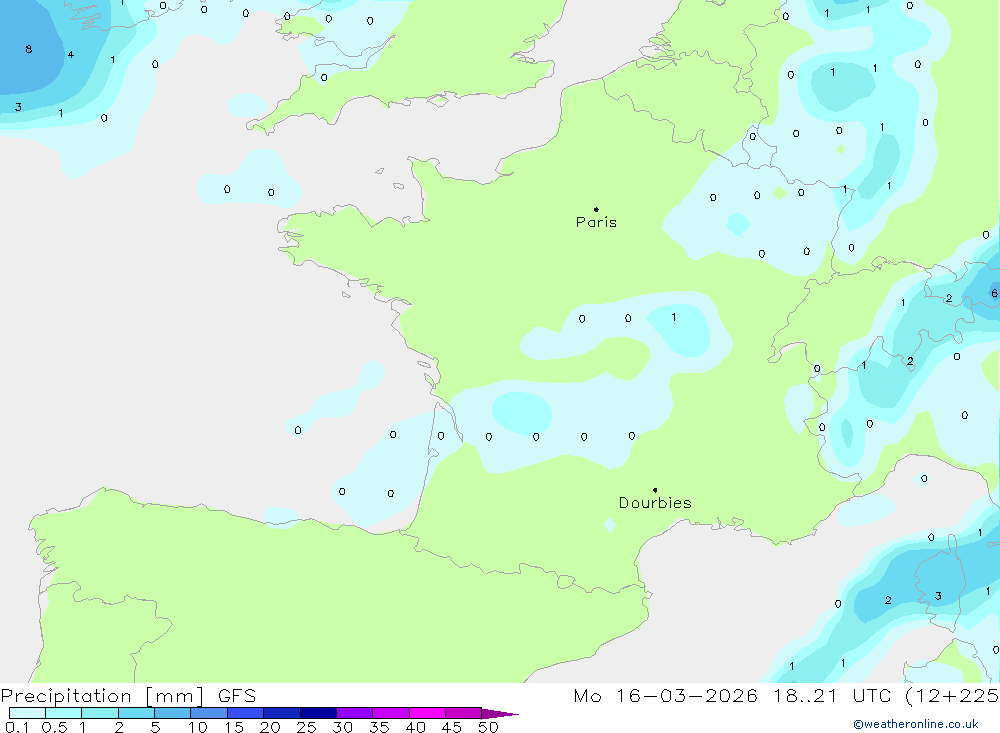Pick the legend swatch between 10 and 15
Image resolution: width=1000 pixels, height=733 pixels.
click(209, 713)
